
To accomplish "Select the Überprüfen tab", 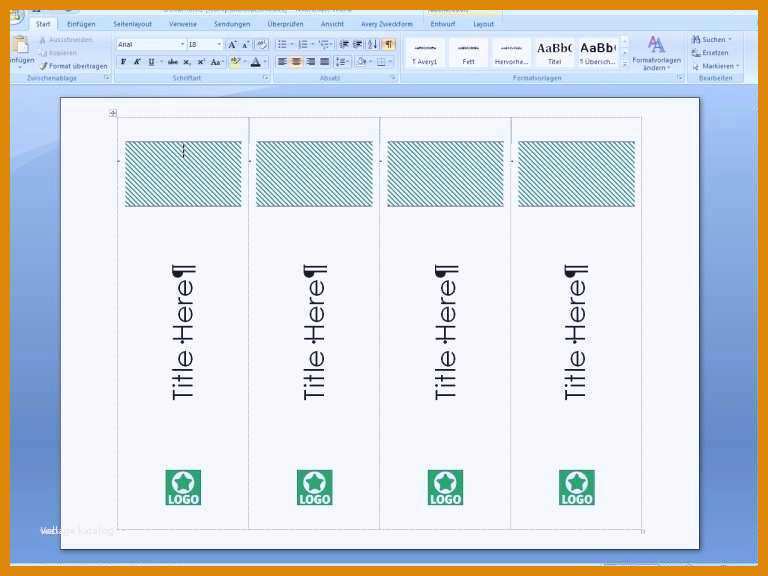I will (285, 24).
